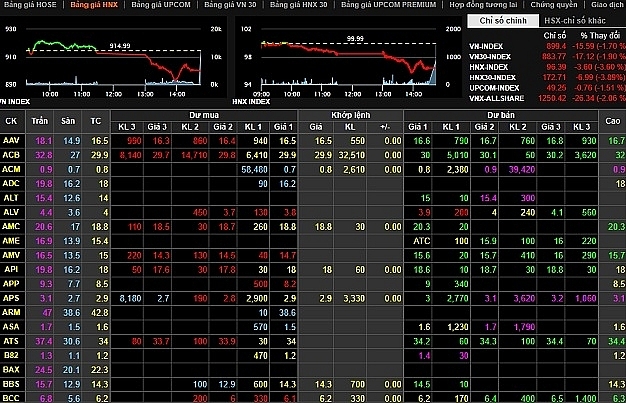
Task: Select the BCC stock ticker
Action: pyautogui.click(x=11, y=398)
